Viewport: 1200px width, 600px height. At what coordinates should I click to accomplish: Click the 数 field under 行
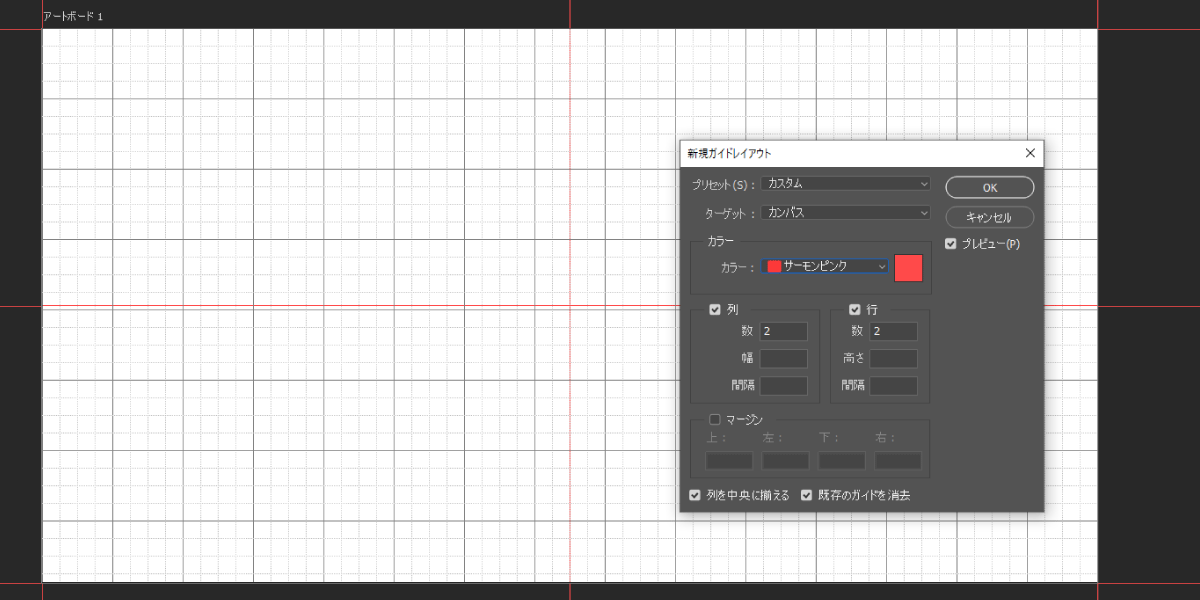(x=893, y=331)
